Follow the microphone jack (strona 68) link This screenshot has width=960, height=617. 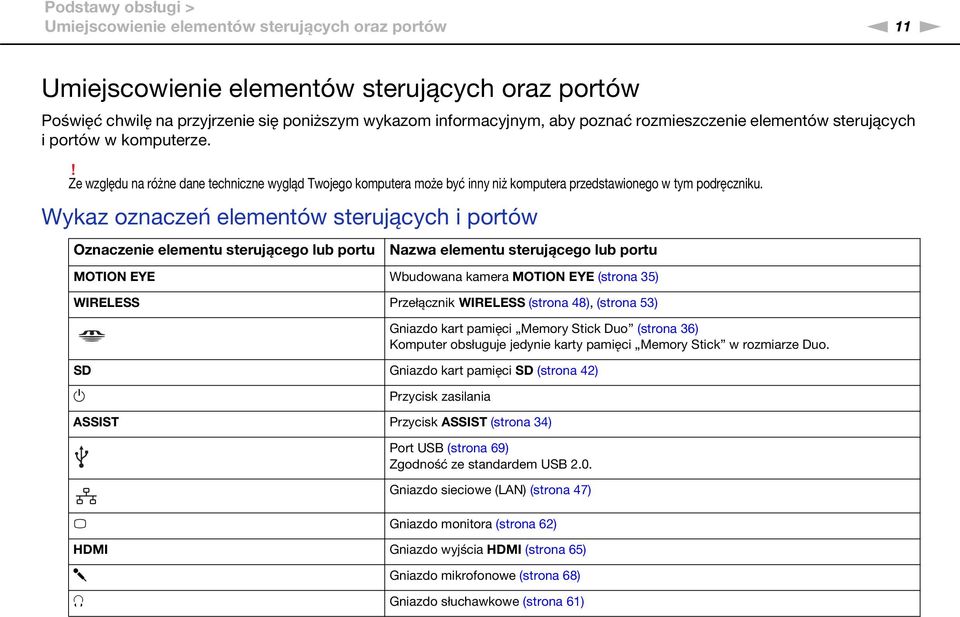coord(549,575)
